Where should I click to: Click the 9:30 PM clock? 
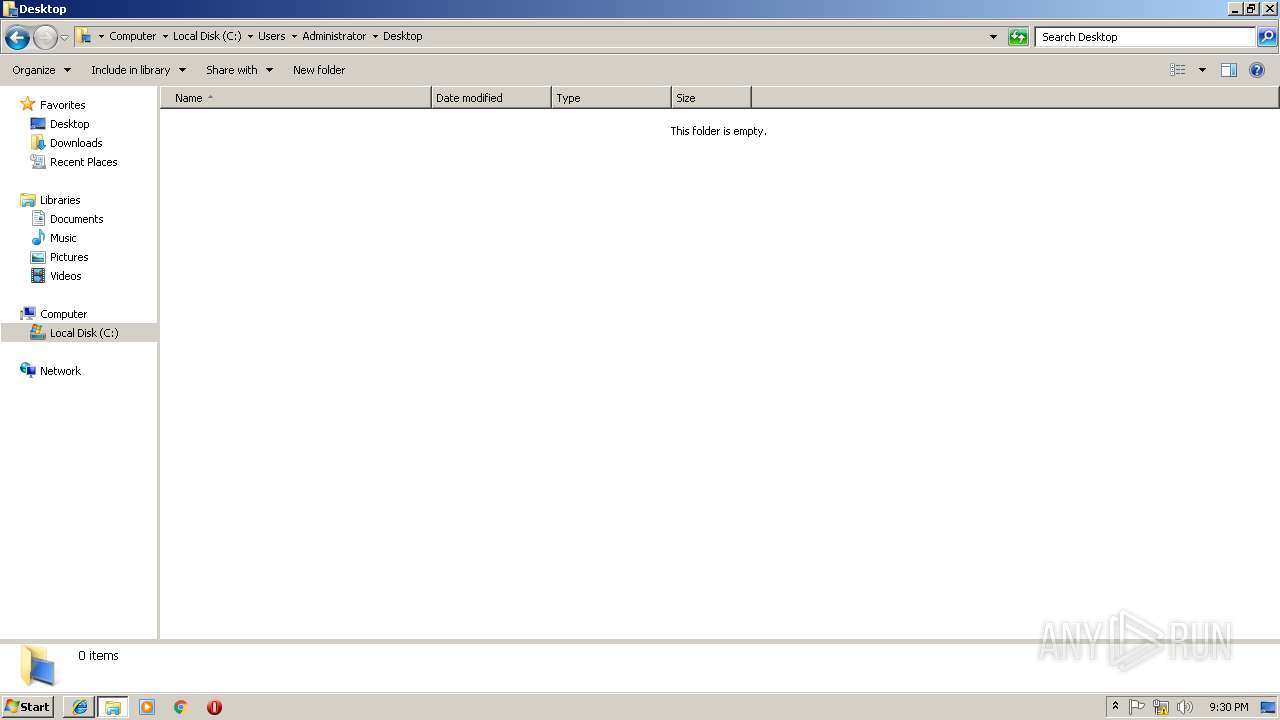coord(1228,707)
